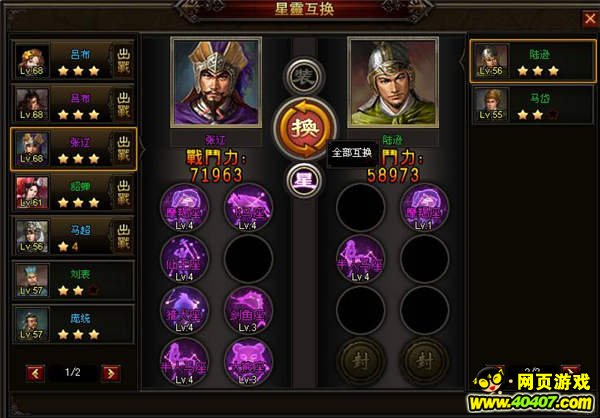Click the central 换 swap button
600x418 pixels.
(x=305, y=127)
